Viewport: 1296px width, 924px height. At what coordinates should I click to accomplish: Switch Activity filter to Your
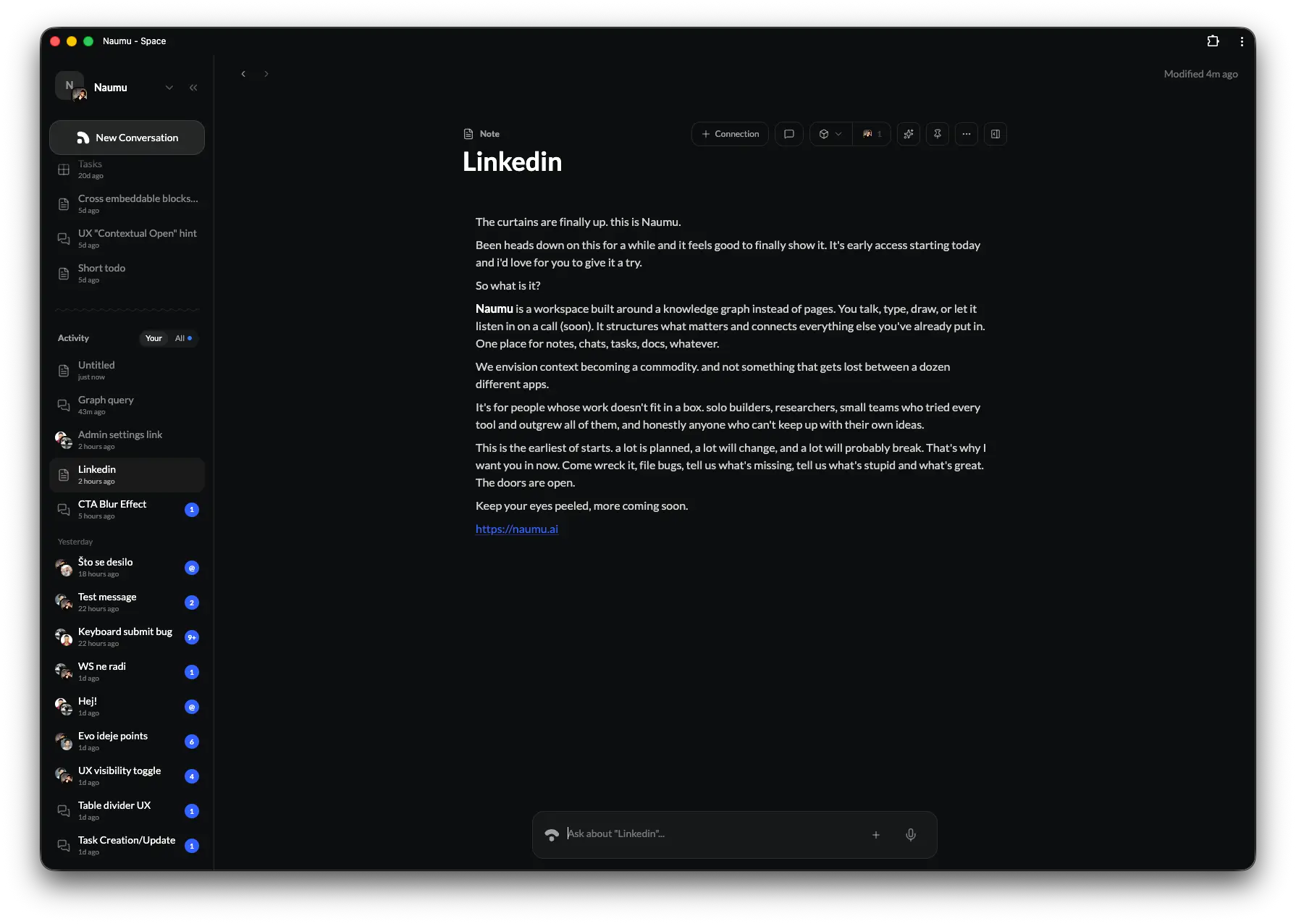[153, 338]
